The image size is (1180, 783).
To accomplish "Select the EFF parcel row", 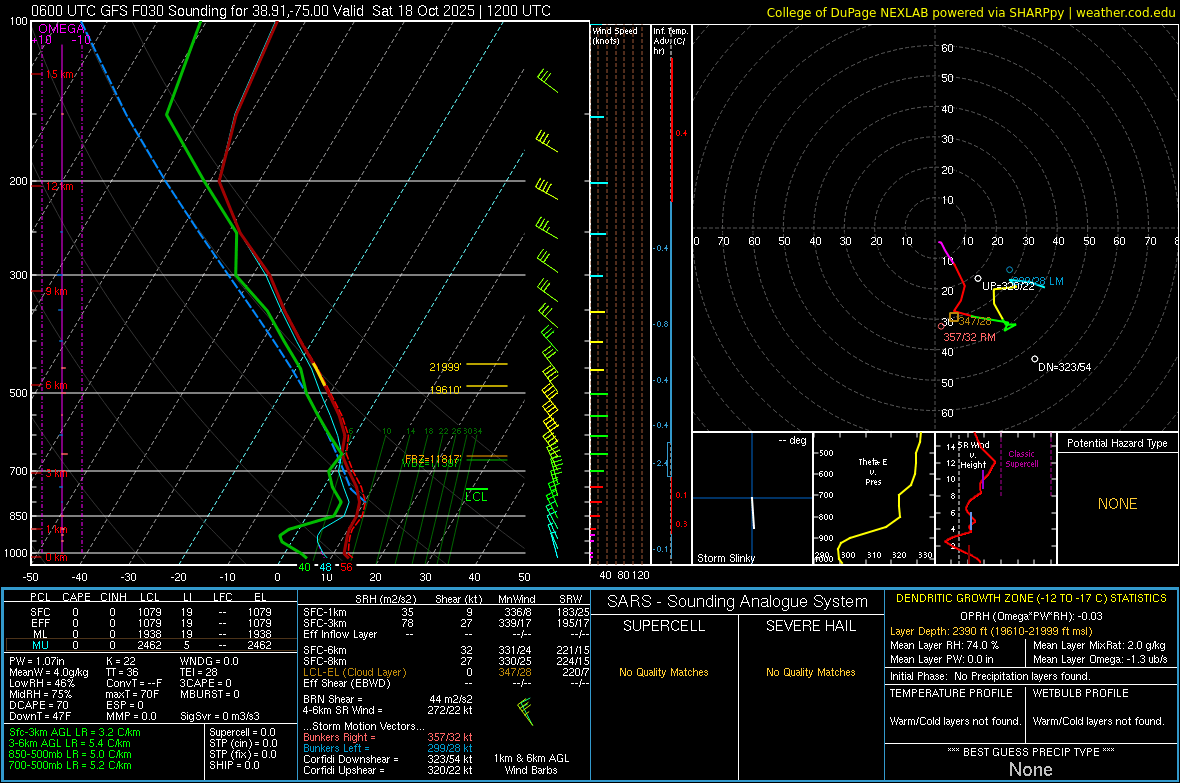I will point(151,623).
